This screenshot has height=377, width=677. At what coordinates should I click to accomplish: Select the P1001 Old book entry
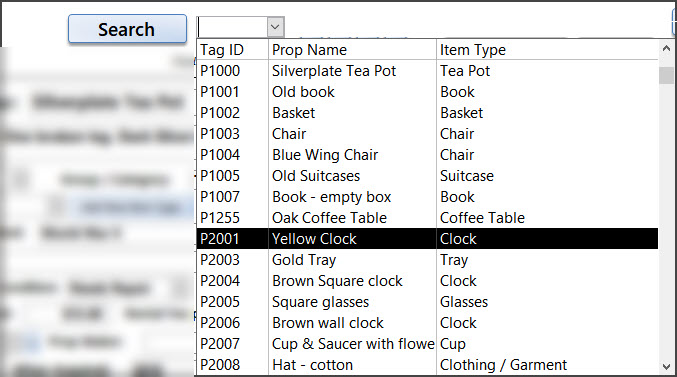click(x=427, y=92)
